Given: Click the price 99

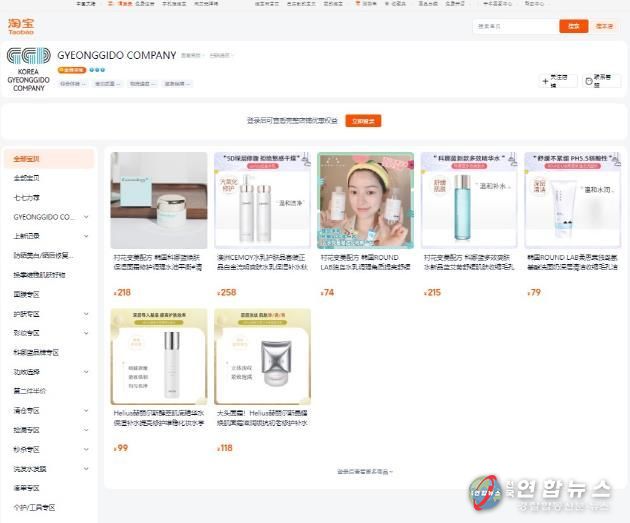Looking at the screenshot, I should click(121, 448).
